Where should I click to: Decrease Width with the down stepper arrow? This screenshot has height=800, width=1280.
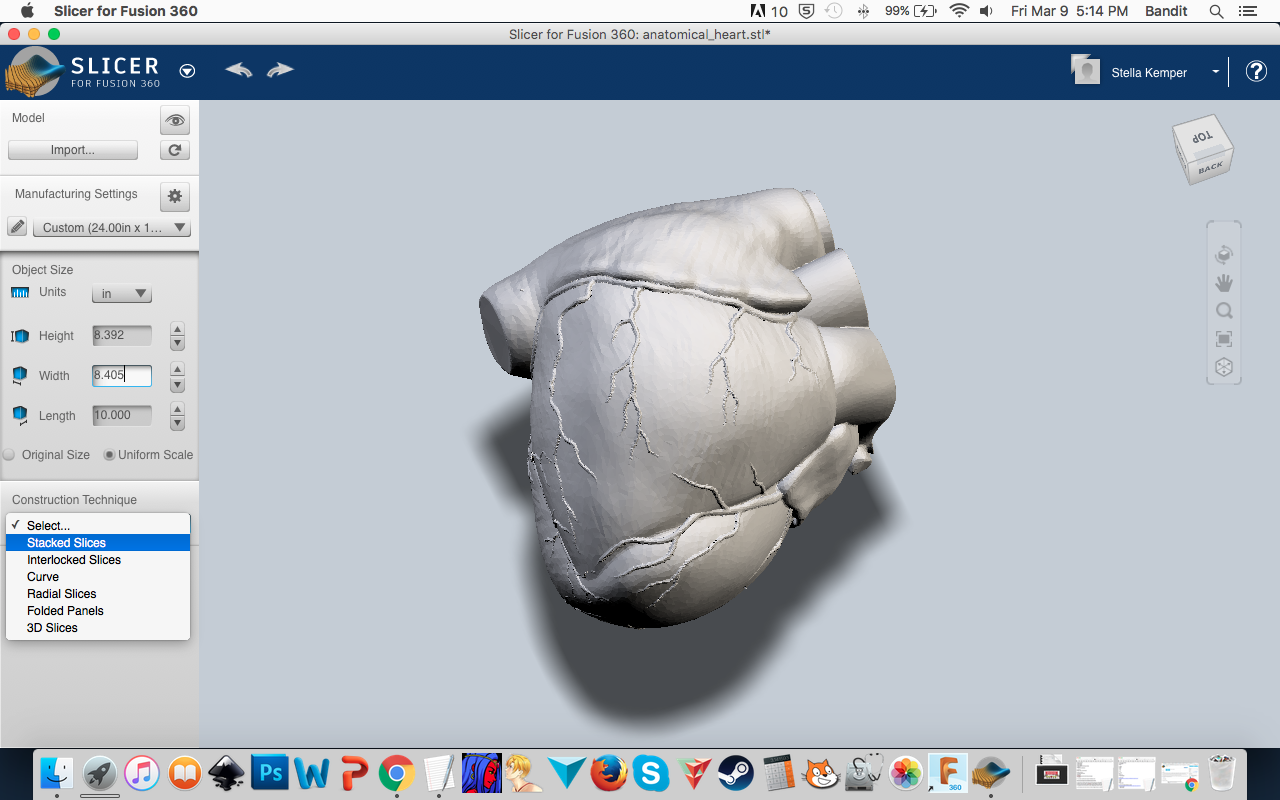tap(177, 384)
